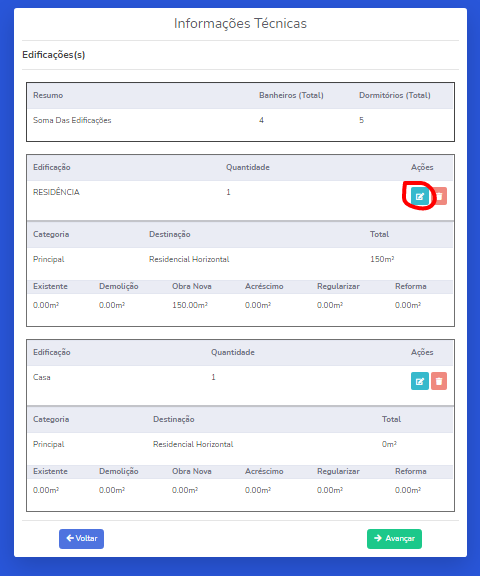Click Residencial Horizontal destination for Casa

tap(193, 444)
